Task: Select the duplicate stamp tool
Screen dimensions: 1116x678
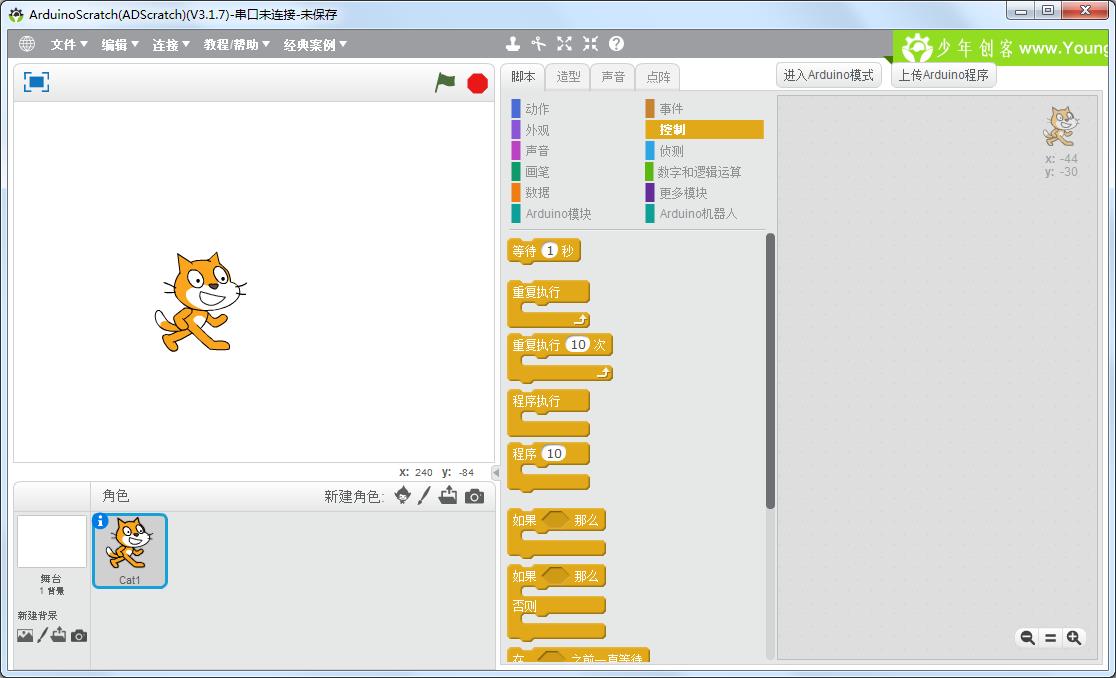Action: [x=512, y=44]
